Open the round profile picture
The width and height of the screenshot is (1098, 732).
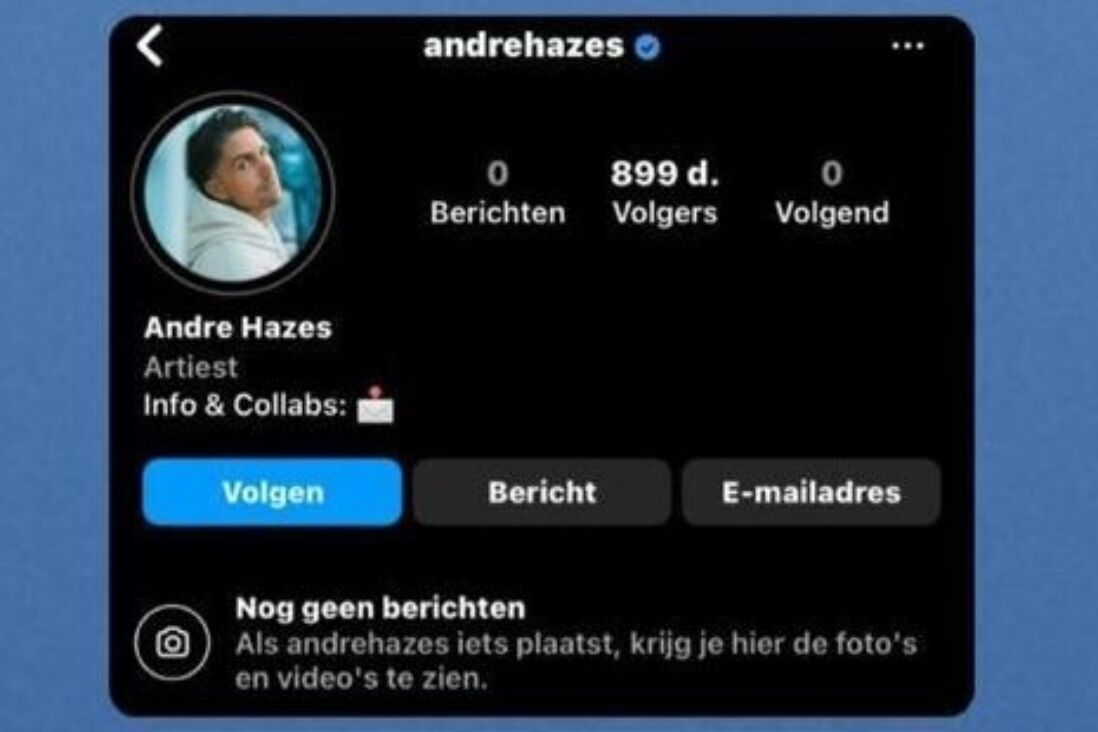click(232, 193)
